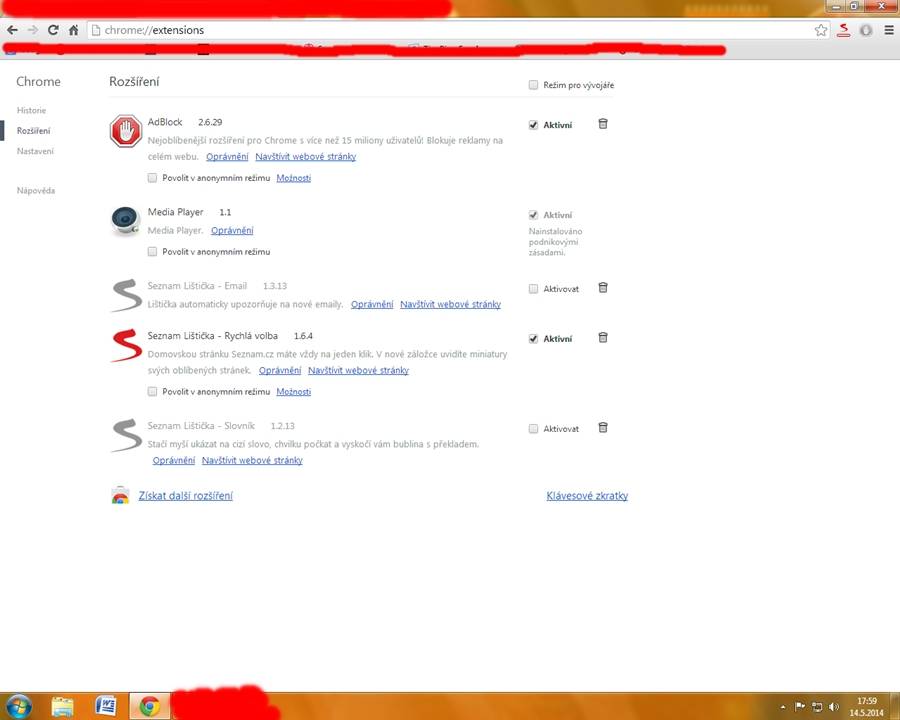This screenshot has width=900, height=720.
Task: Open Microsoft Word from the taskbar
Action: tap(106, 706)
